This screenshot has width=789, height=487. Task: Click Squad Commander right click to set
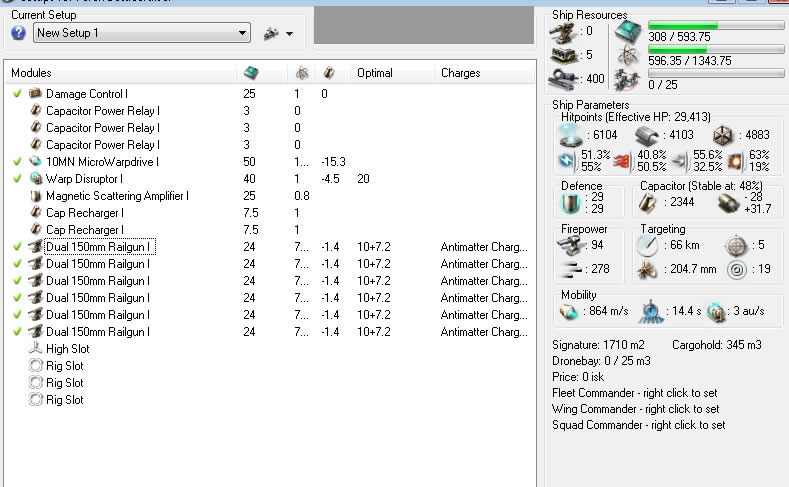639,425
